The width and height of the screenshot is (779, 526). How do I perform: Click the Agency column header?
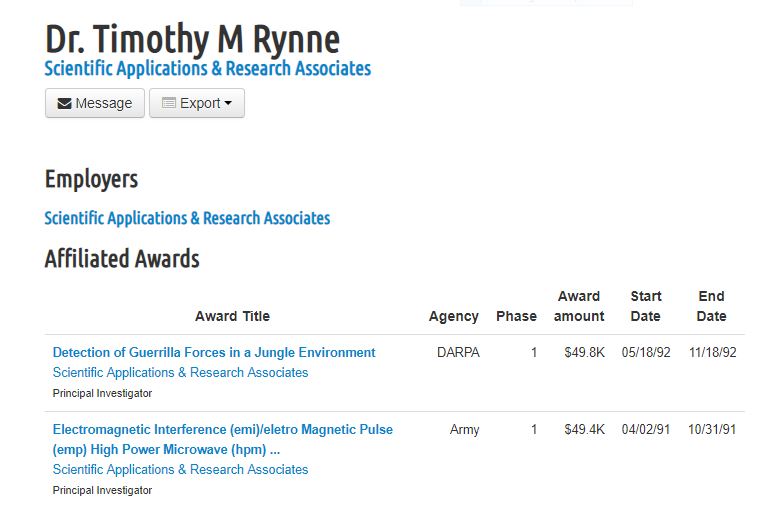tap(454, 316)
